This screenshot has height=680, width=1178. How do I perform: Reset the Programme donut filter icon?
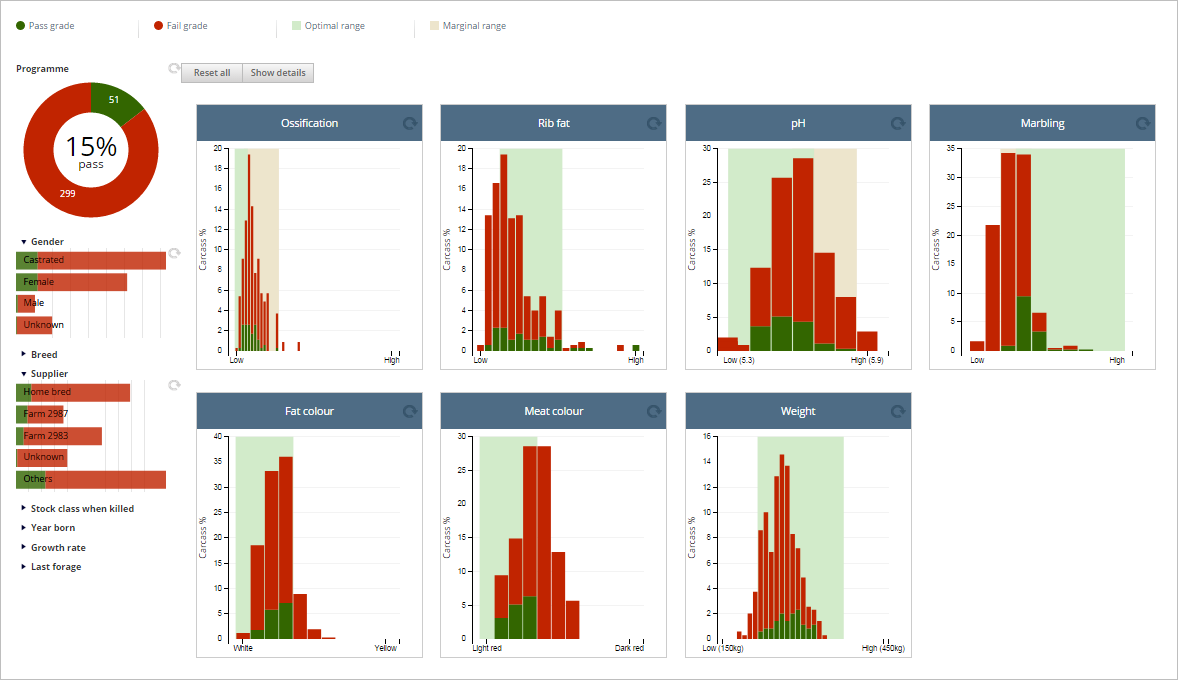(174, 68)
